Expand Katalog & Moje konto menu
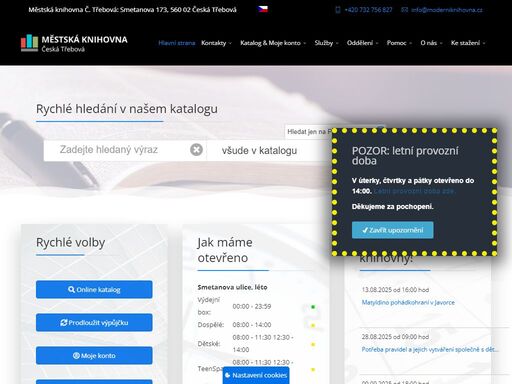This screenshot has width=512, height=384. point(273,43)
